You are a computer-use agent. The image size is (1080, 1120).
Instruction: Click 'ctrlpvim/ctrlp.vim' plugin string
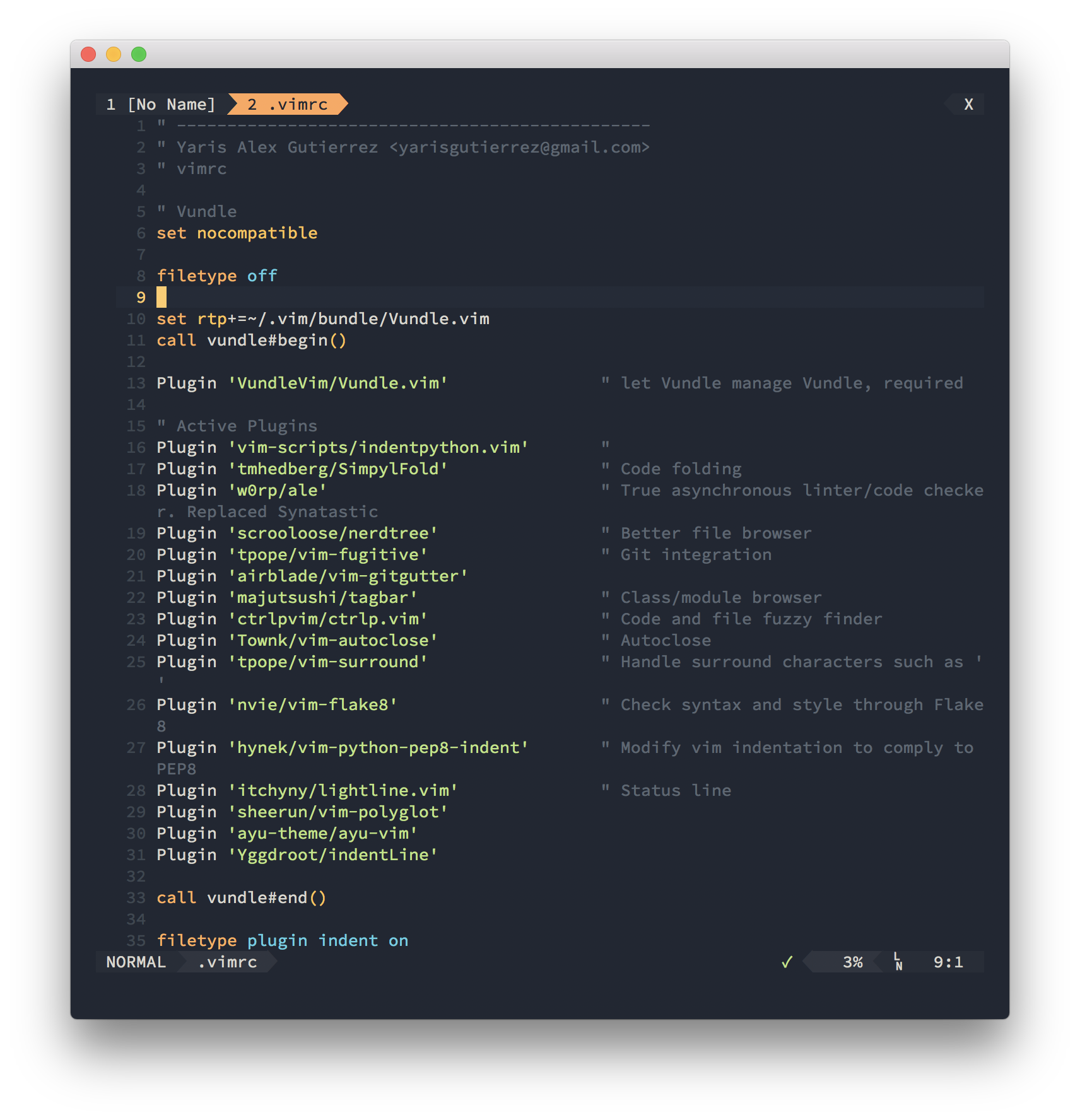[x=328, y=619]
